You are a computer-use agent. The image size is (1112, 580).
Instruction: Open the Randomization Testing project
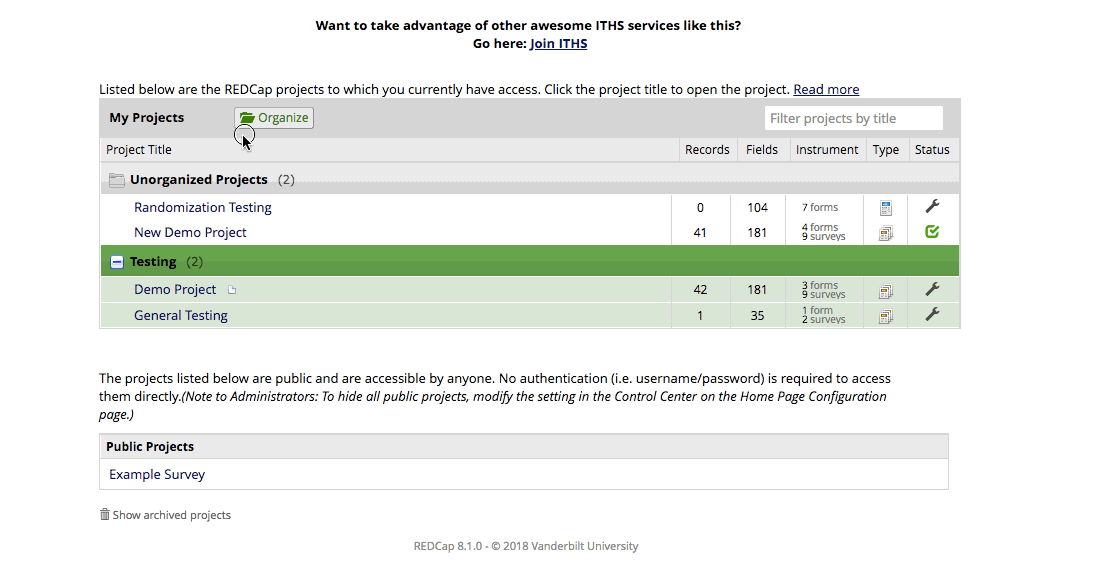click(x=203, y=207)
